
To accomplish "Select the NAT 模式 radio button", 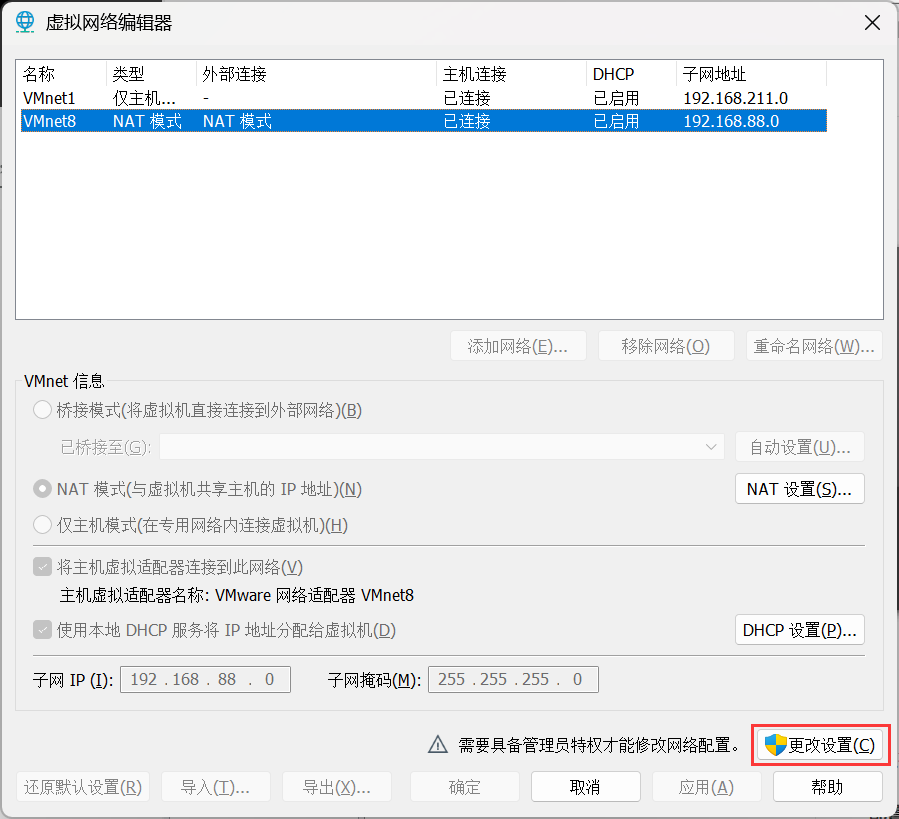I will 42,489.
